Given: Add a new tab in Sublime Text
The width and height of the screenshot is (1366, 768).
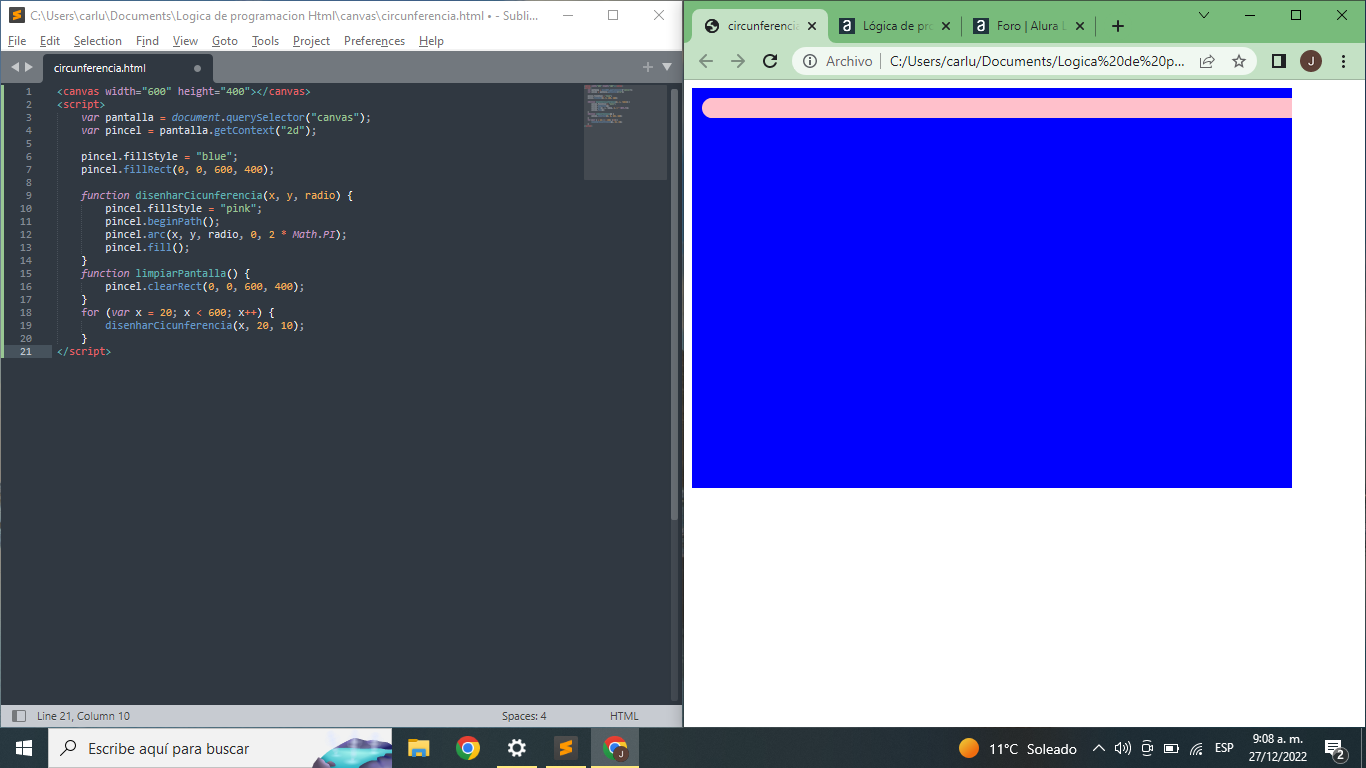Looking at the screenshot, I should pyautogui.click(x=648, y=67).
